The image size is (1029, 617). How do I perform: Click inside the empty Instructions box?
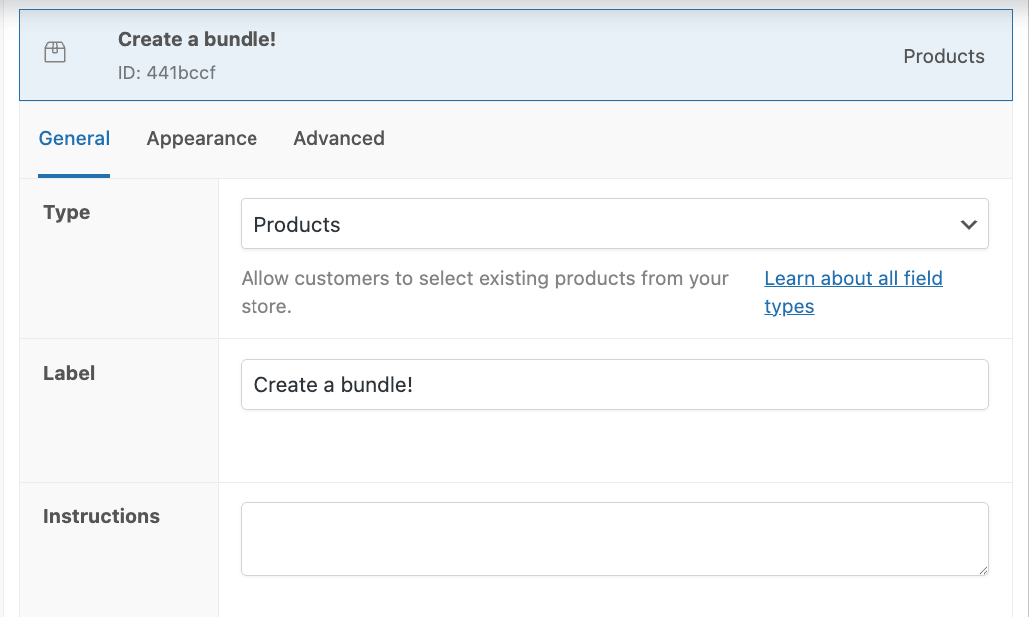point(614,538)
